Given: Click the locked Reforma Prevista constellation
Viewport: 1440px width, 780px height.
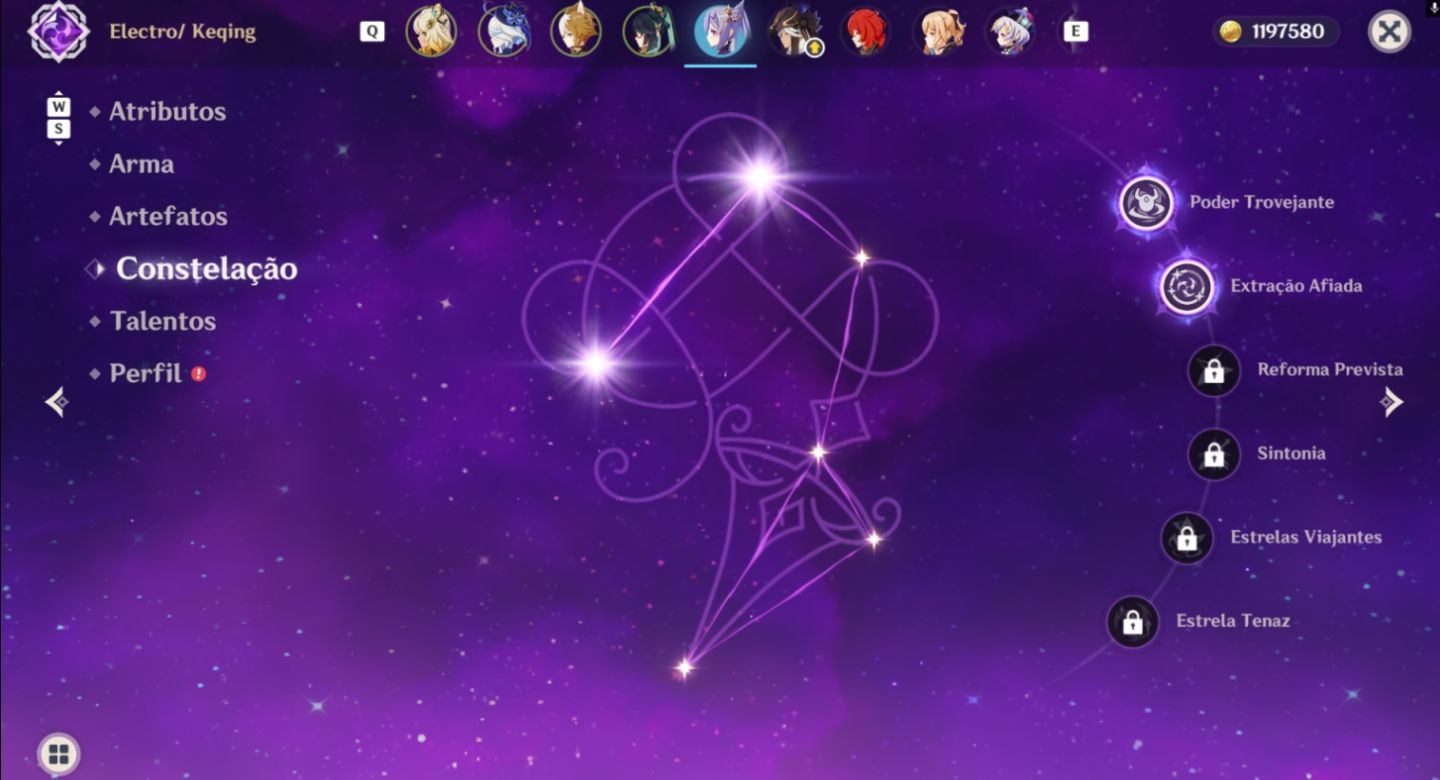Looking at the screenshot, I should point(1214,370).
